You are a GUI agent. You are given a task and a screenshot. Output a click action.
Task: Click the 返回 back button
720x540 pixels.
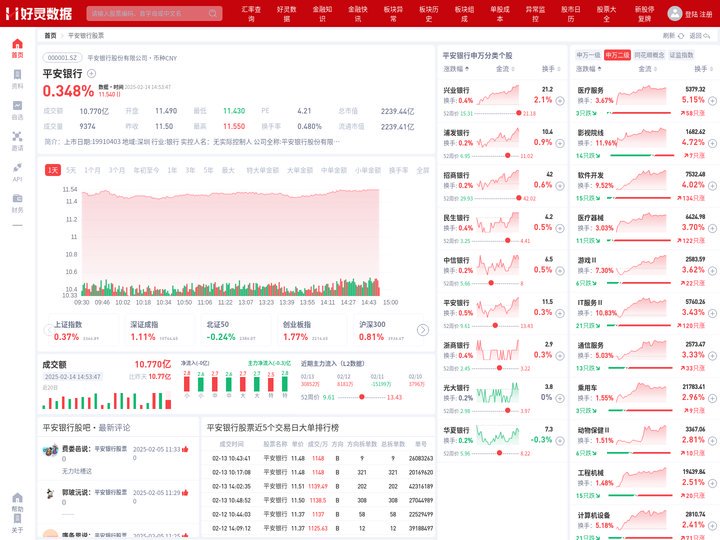pyautogui.click(x=699, y=35)
